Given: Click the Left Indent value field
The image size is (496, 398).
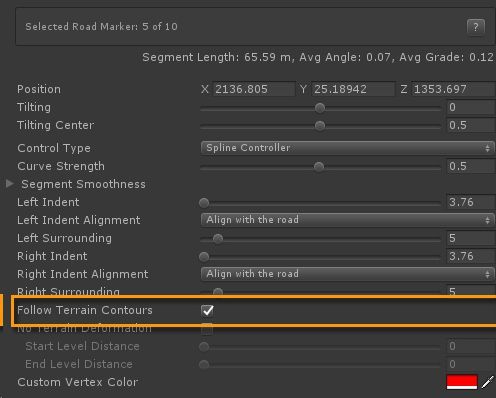Looking at the screenshot, I should point(471,202).
